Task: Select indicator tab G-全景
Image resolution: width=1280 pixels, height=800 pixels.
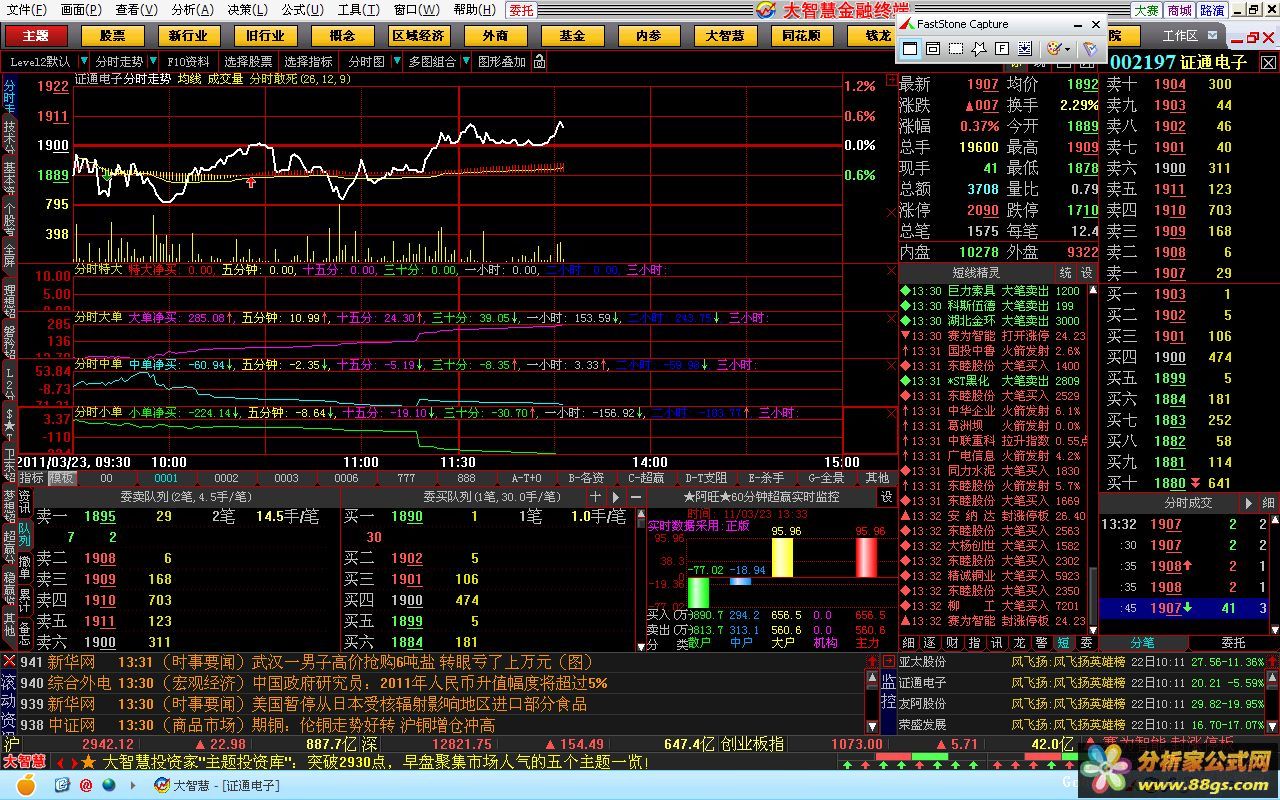Action: [x=825, y=479]
